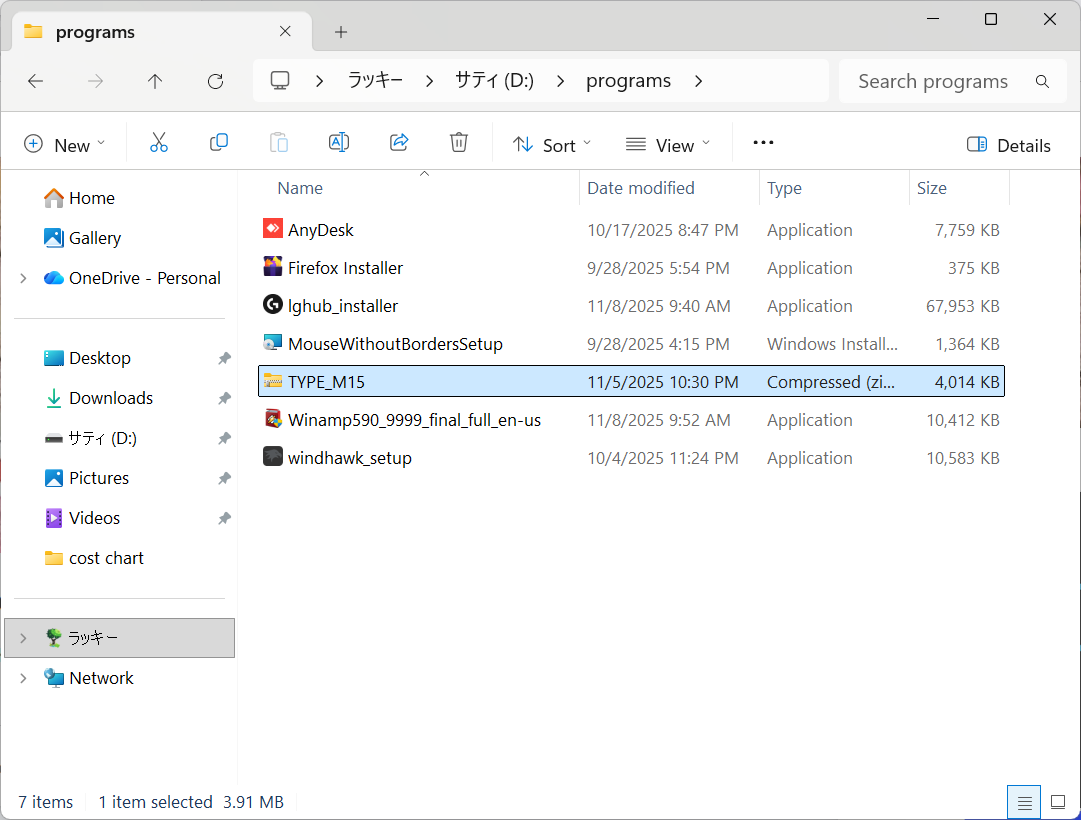Click the Search programs input field

click(x=932, y=81)
